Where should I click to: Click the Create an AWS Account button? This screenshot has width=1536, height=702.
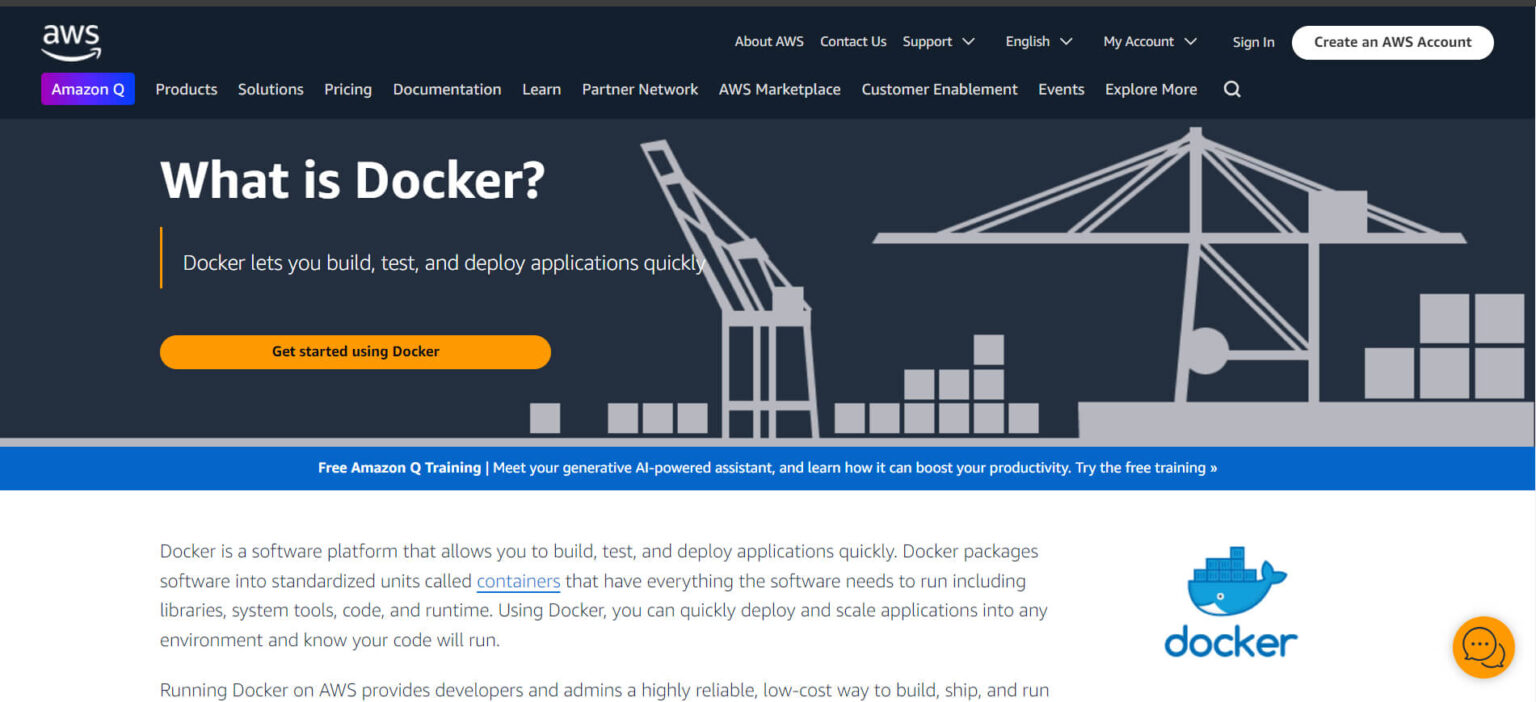point(1392,42)
